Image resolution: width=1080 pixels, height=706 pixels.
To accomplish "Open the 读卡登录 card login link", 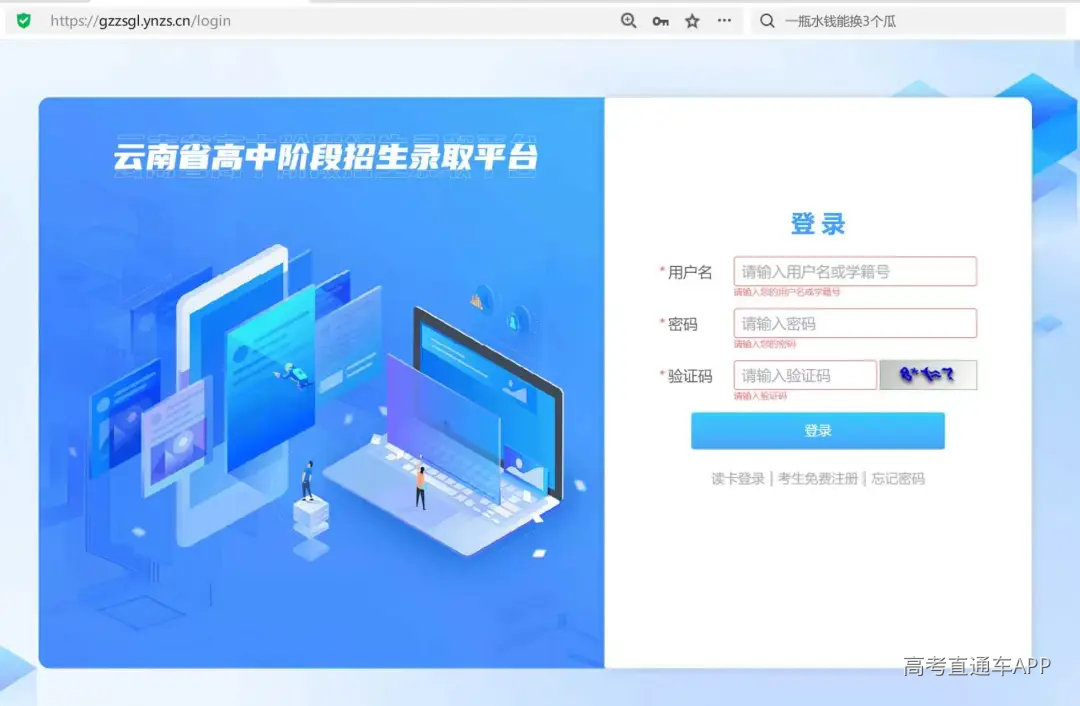I will [x=738, y=479].
